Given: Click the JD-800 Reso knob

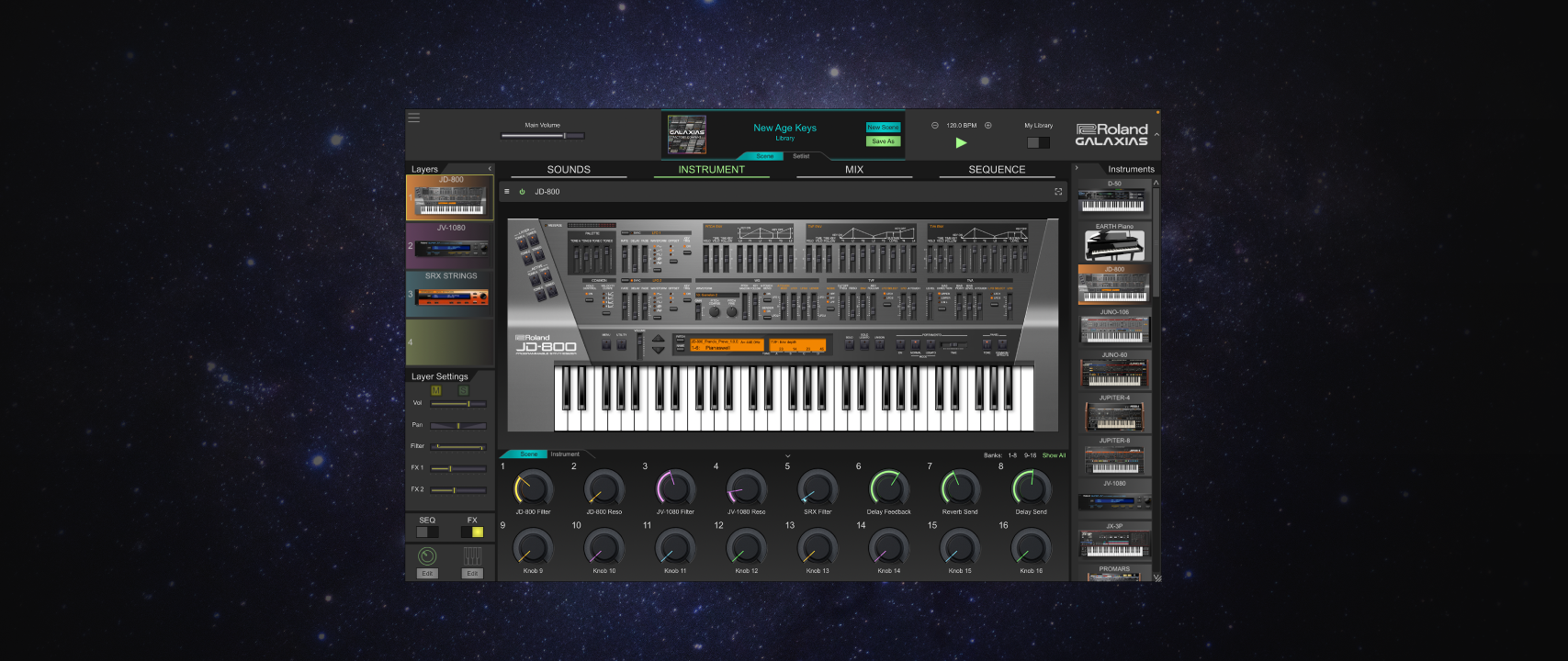Looking at the screenshot, I should coord(604,488).
